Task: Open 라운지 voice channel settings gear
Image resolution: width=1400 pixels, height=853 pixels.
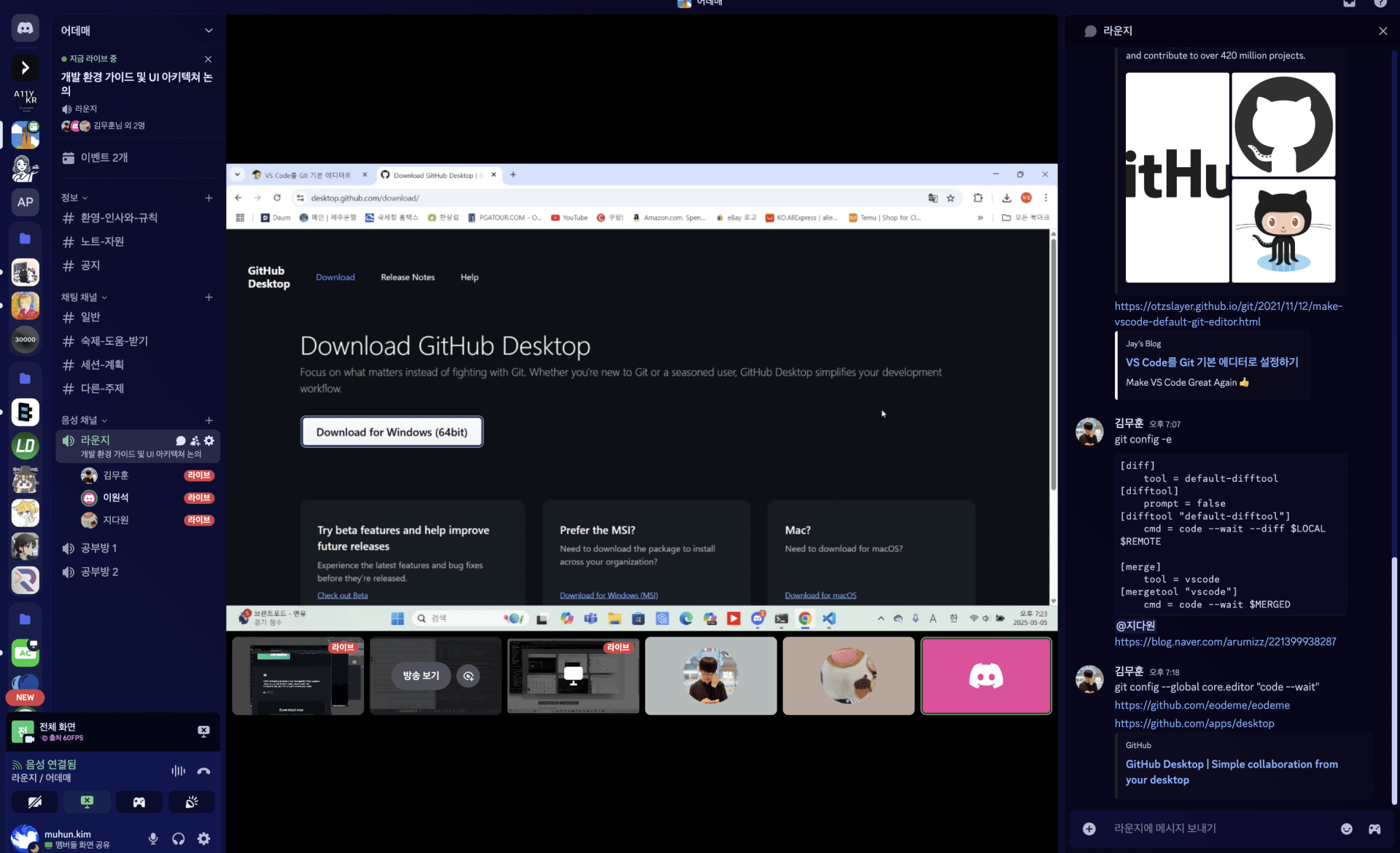Action: pos(209,440)
